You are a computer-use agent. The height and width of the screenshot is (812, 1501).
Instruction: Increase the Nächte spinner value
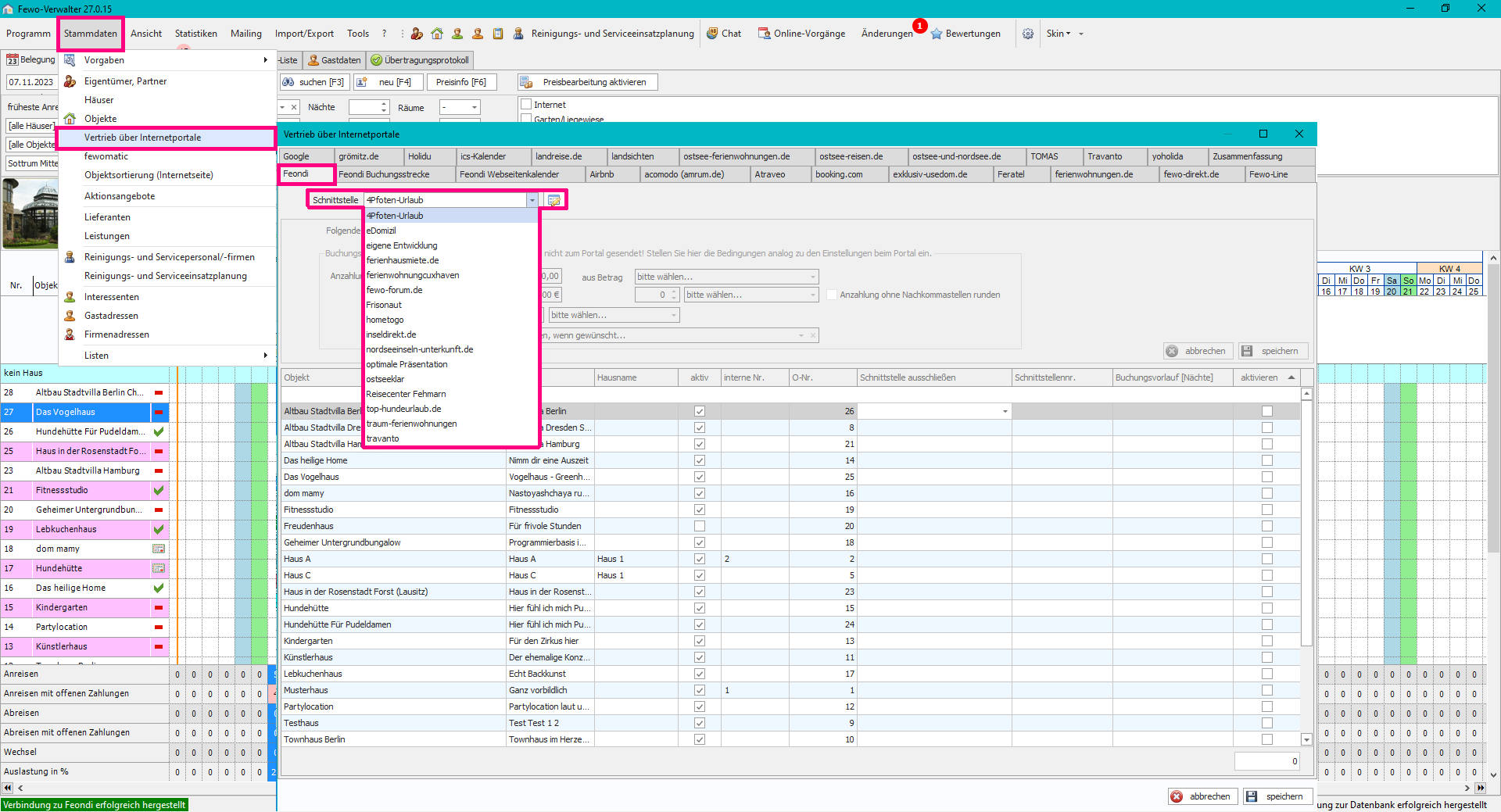coord(384,104)
